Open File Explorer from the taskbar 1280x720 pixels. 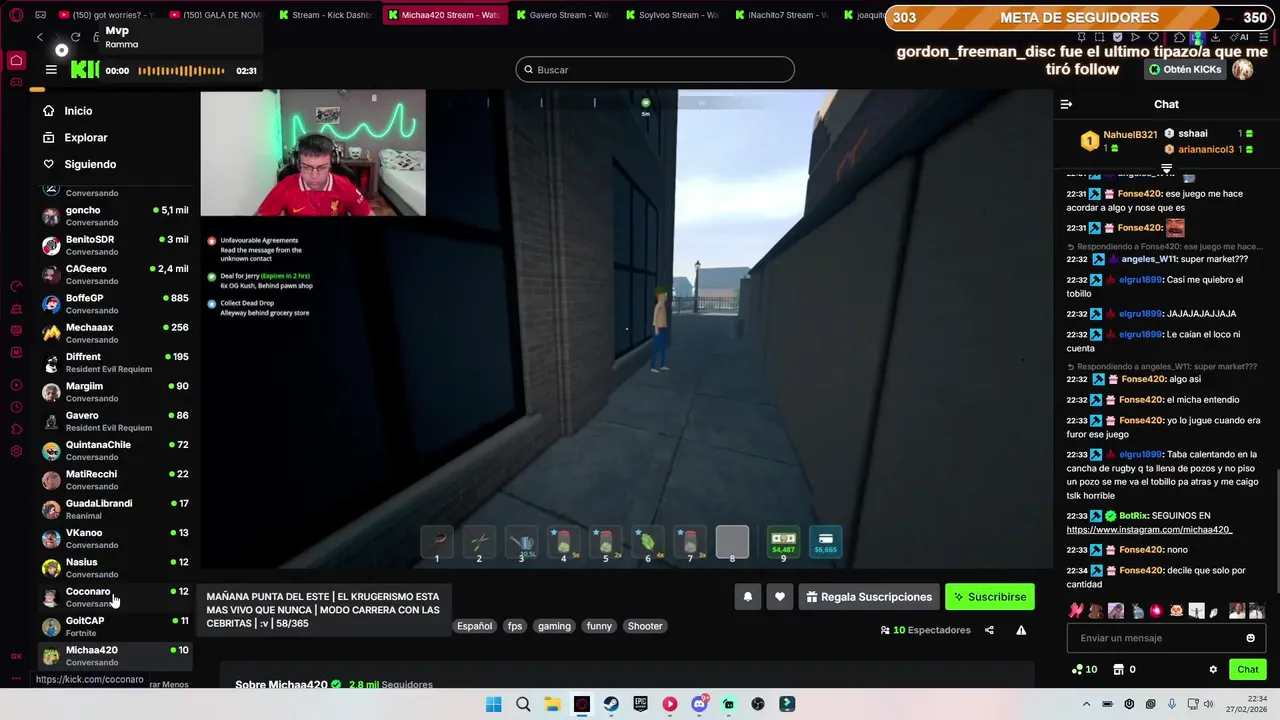coord(552,704)
